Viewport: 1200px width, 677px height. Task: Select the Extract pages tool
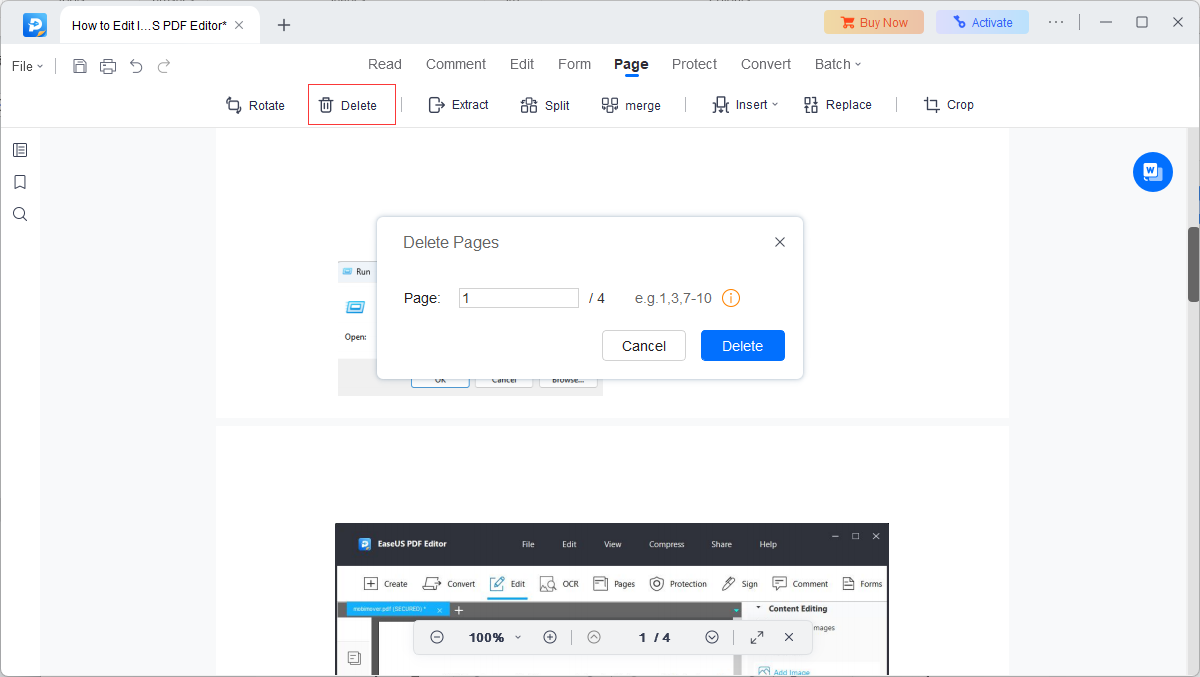point(458,104)
